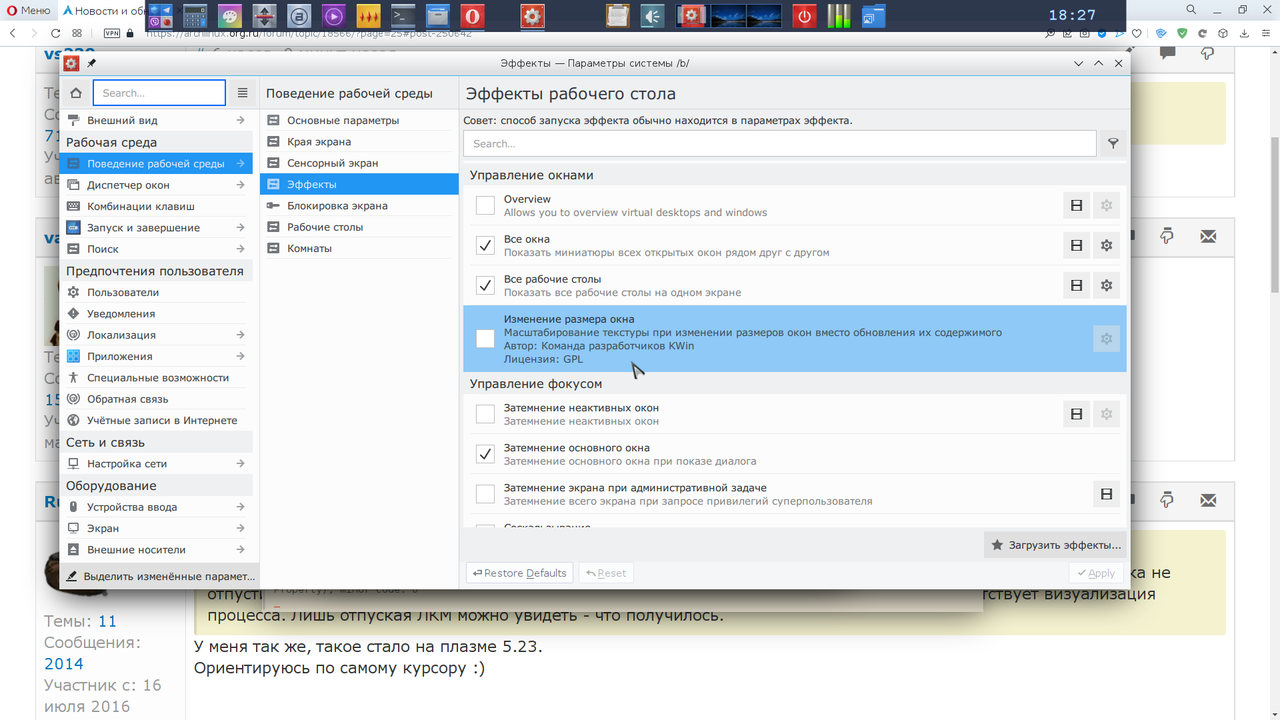Screen dimensions: 1280x720
Task: Open Края экрана page
Action: [x=359, y=142]
